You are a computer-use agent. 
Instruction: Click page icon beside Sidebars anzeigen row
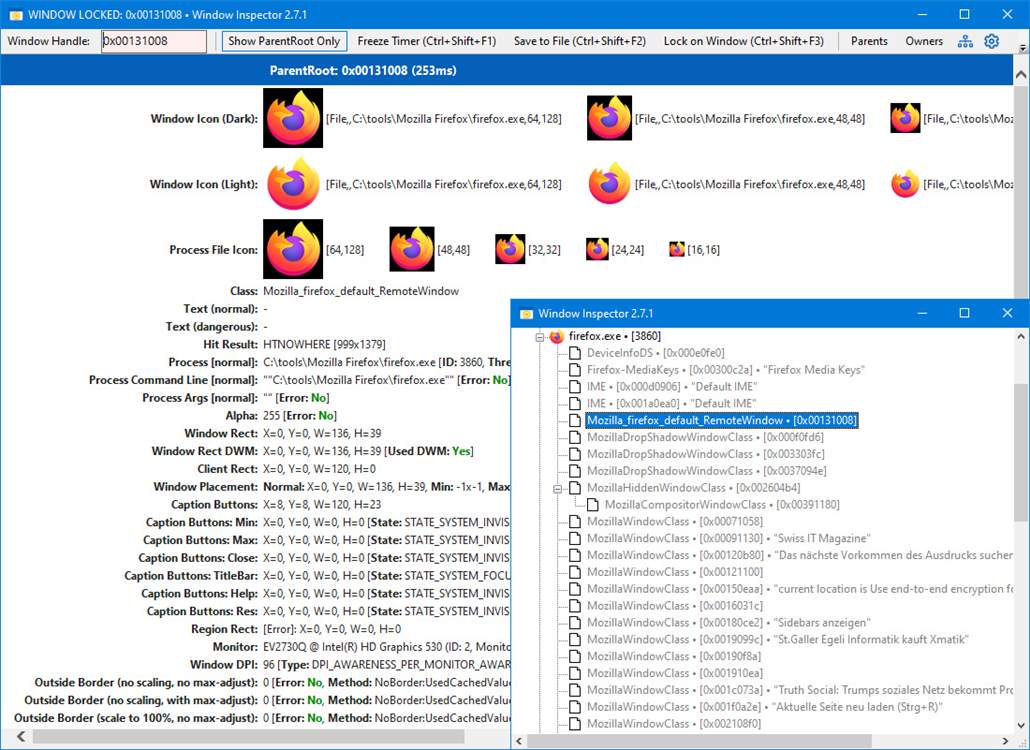point(575,623)
